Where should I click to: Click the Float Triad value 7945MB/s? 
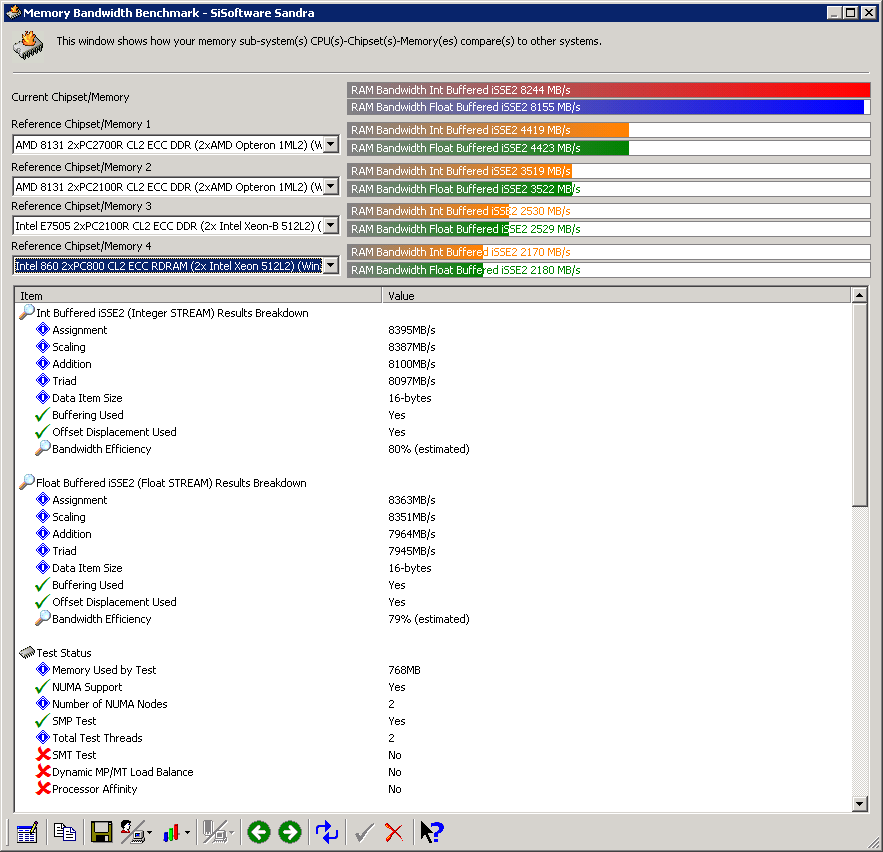412,551
